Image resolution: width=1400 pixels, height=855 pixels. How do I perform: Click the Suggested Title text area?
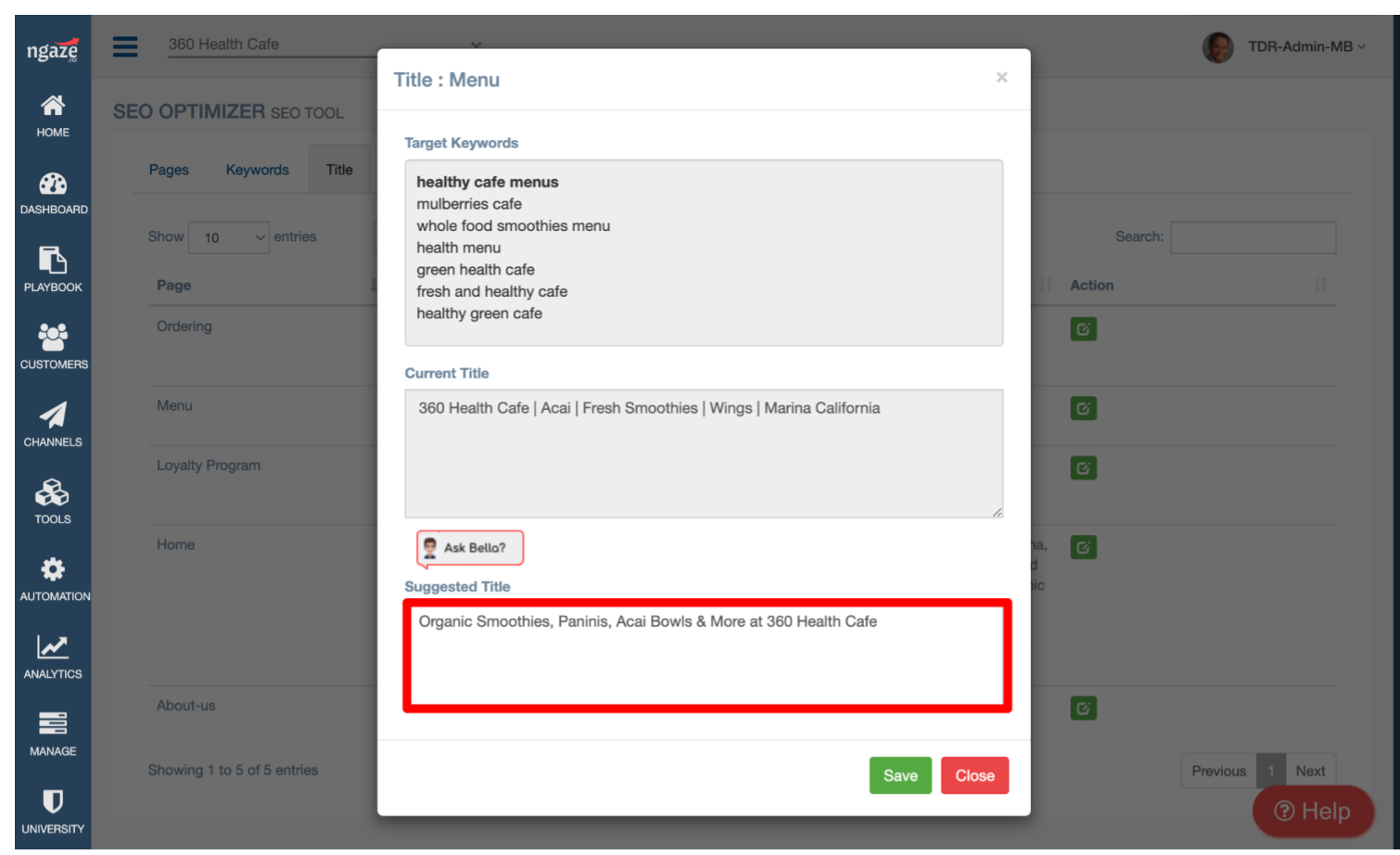pos(706,656)
